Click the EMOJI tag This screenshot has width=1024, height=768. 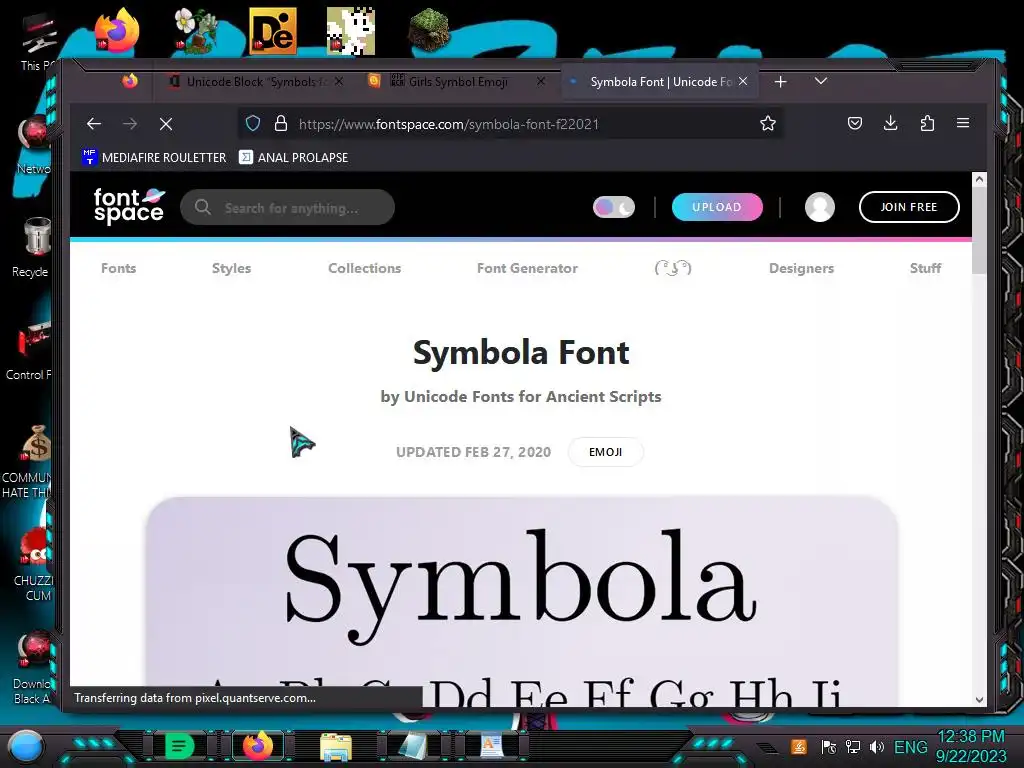pos(605,452)
